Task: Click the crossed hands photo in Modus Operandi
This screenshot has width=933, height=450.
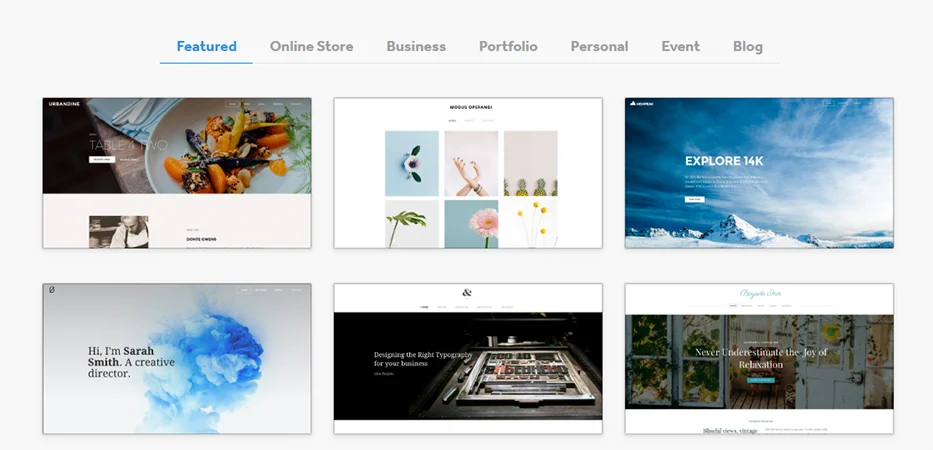Action: (x=471, y=164)
